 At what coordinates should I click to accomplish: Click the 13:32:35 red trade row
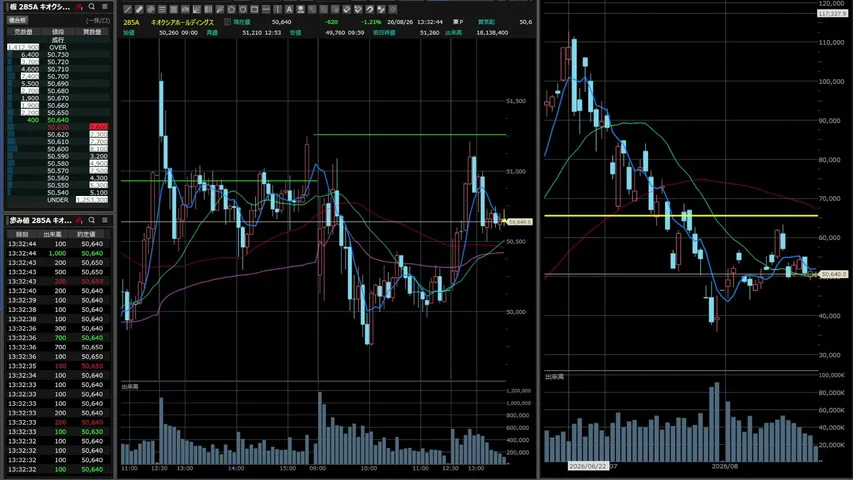coord(58,366)
